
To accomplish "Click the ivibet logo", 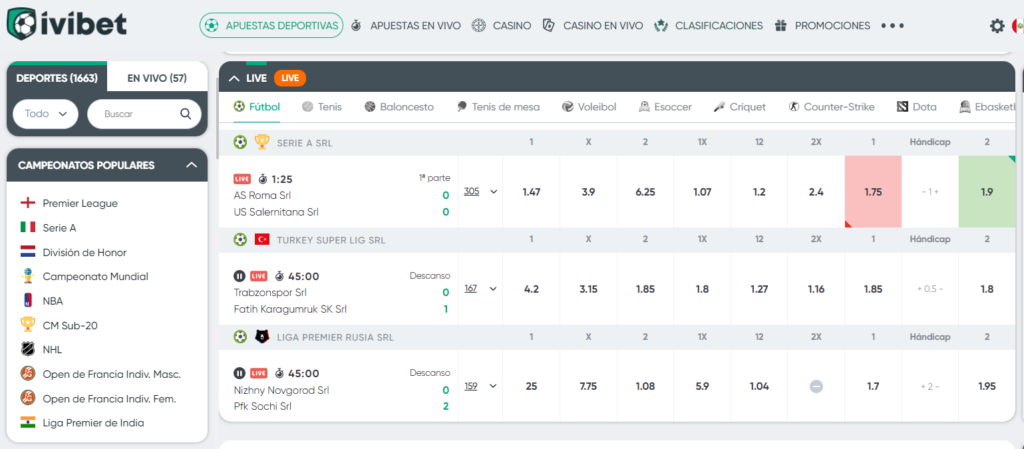I will tap(66, 25).
